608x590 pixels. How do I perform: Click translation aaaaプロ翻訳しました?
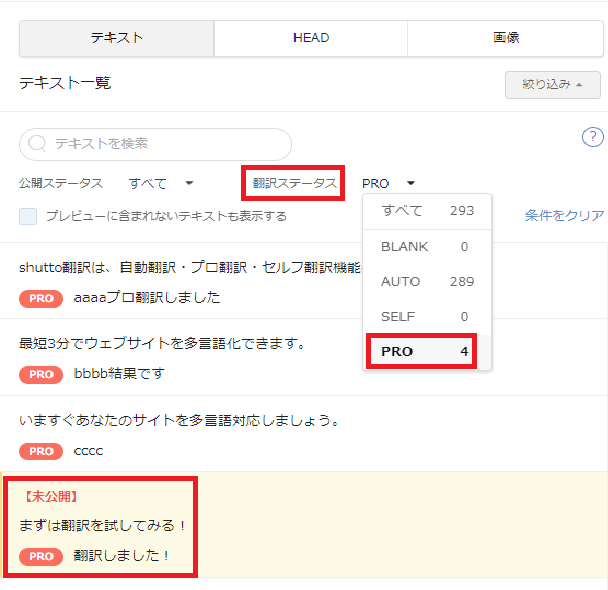pos(147,298)
